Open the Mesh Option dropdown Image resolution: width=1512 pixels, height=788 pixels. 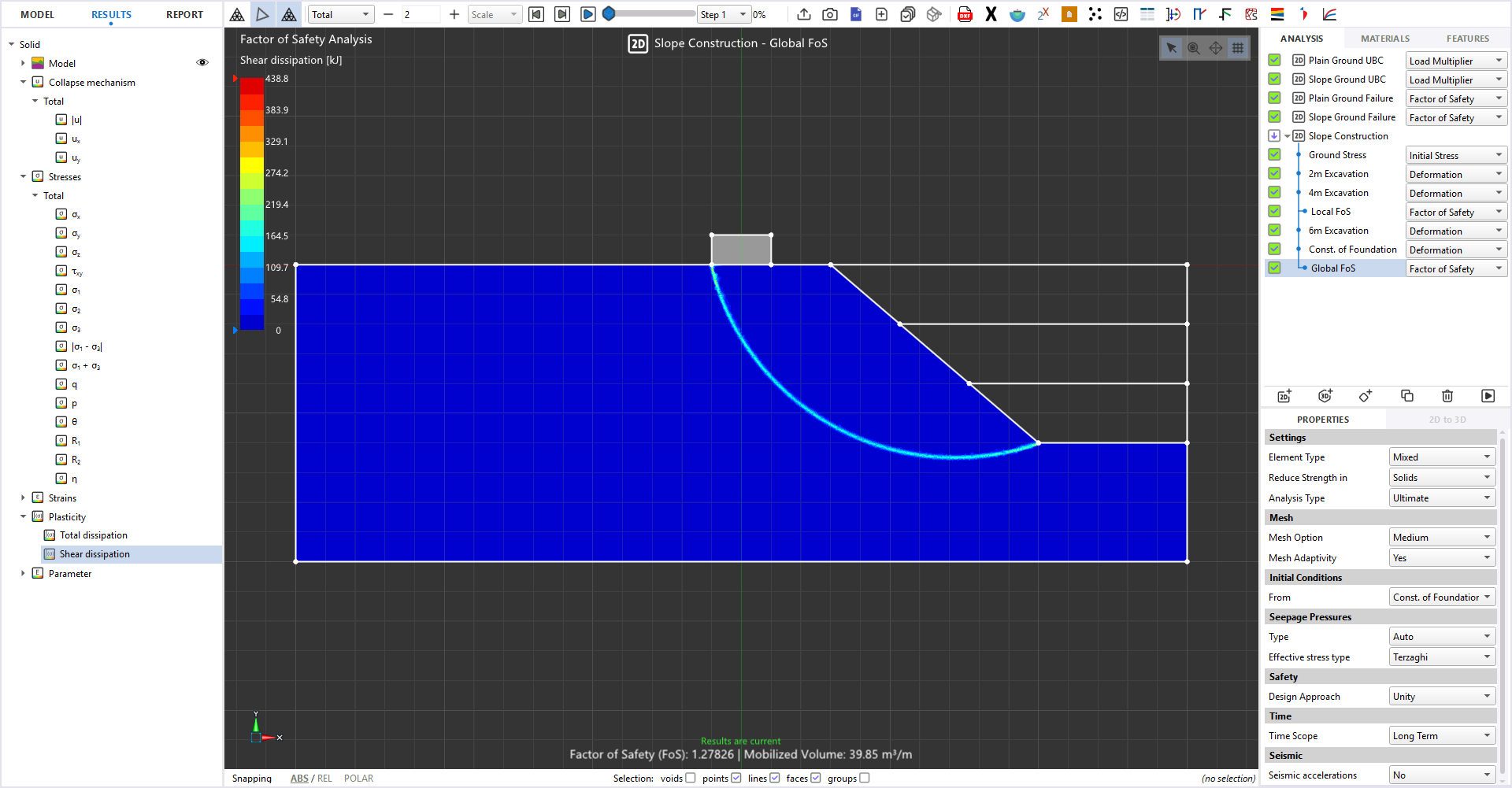coord(1442,537)
